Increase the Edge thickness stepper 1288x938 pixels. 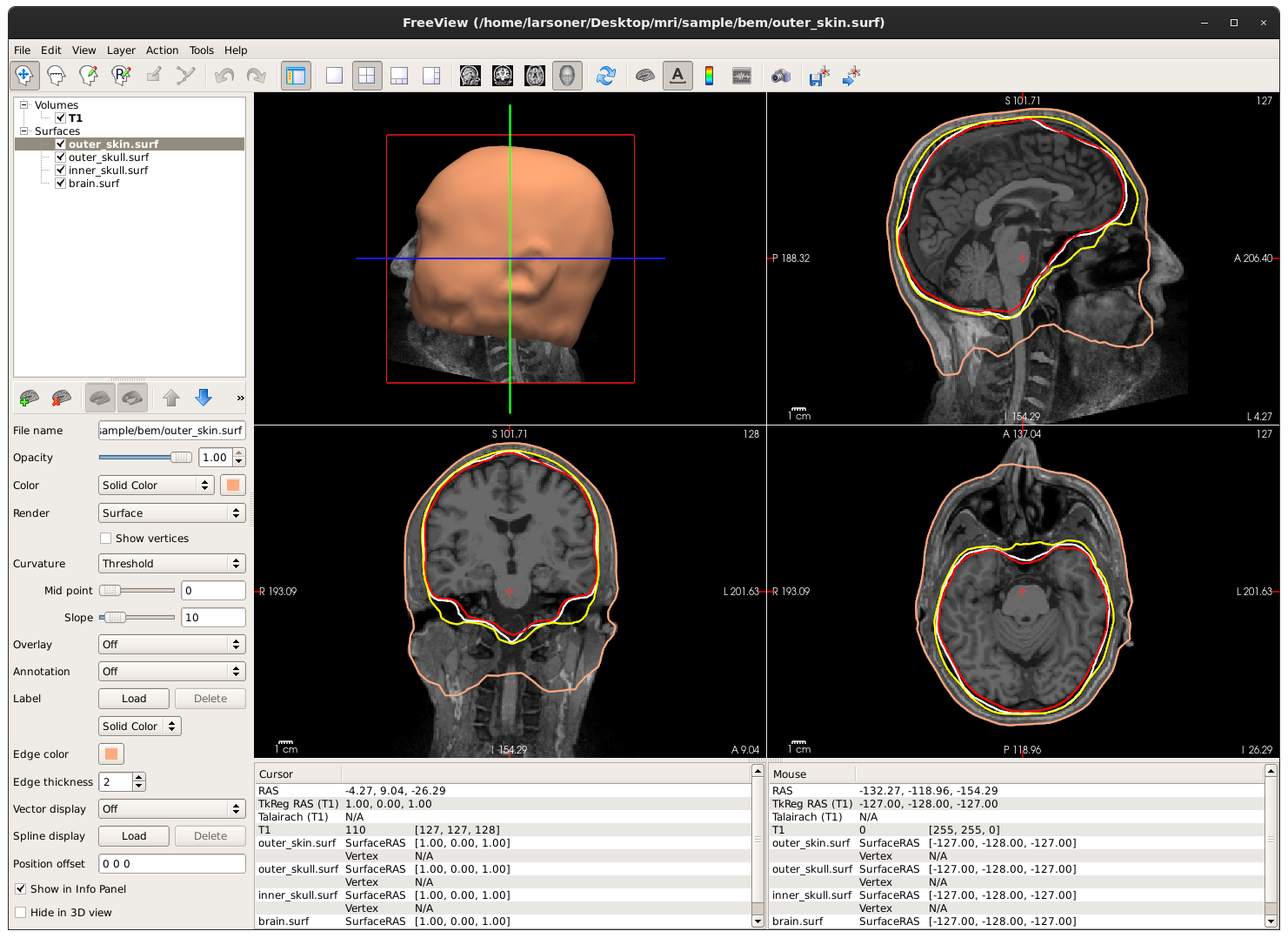[139, 777]
